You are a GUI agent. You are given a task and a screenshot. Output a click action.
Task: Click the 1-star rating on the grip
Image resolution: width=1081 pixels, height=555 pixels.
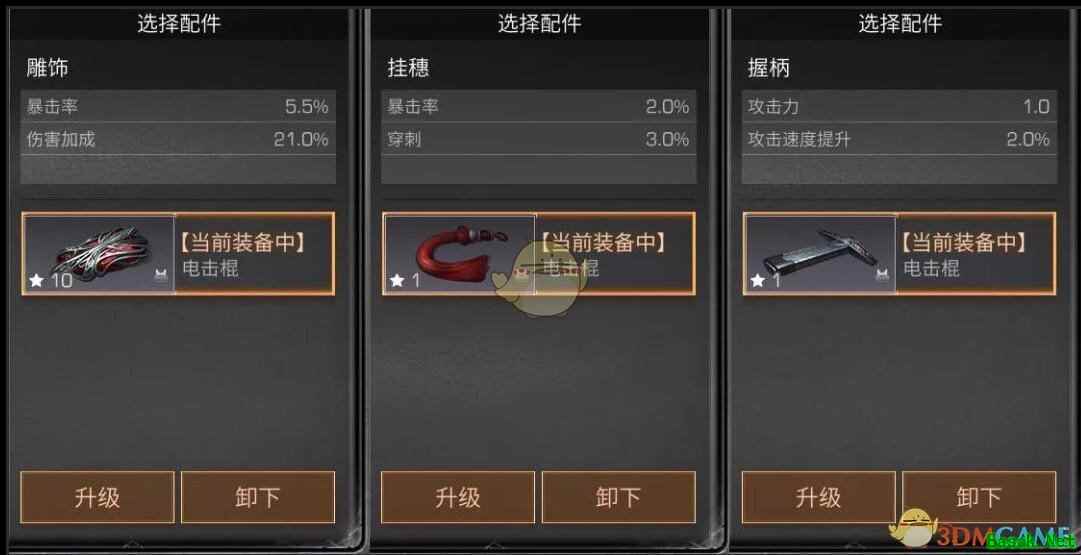[765, 281]
